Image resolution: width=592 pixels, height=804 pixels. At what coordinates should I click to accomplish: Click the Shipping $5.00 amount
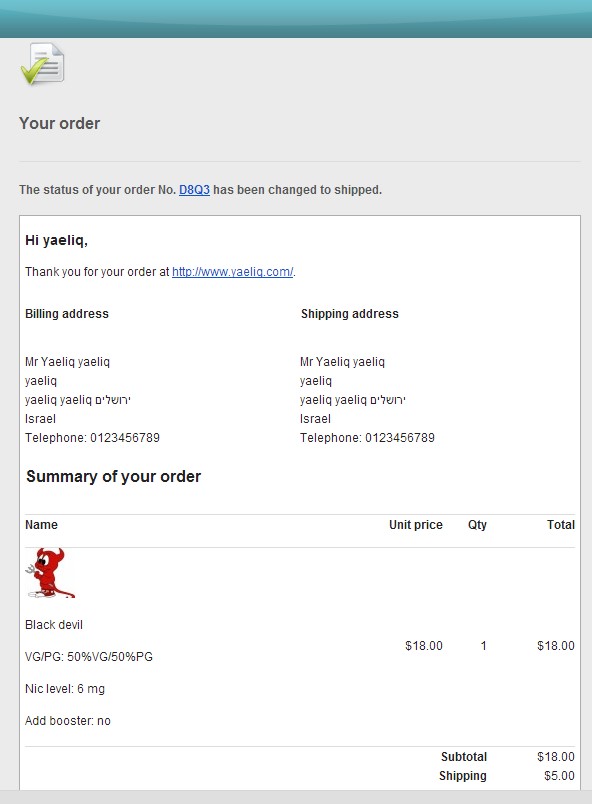(560, 776)
